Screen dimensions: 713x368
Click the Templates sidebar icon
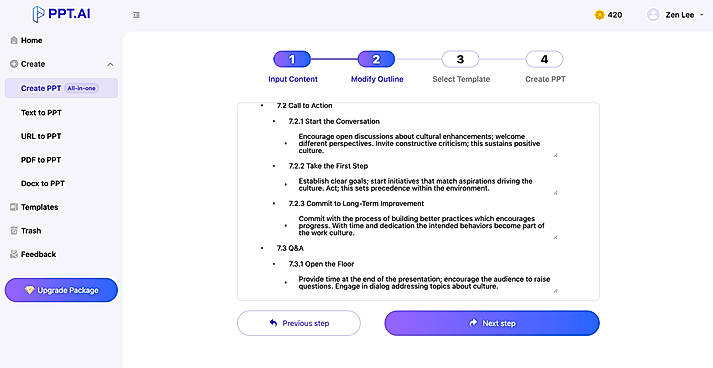(x=14, y=207)
